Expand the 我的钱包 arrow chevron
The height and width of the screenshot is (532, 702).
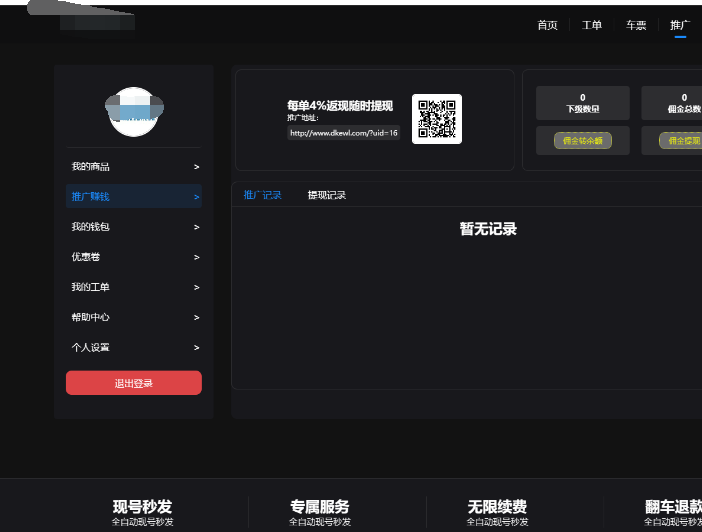click(196, 228)
